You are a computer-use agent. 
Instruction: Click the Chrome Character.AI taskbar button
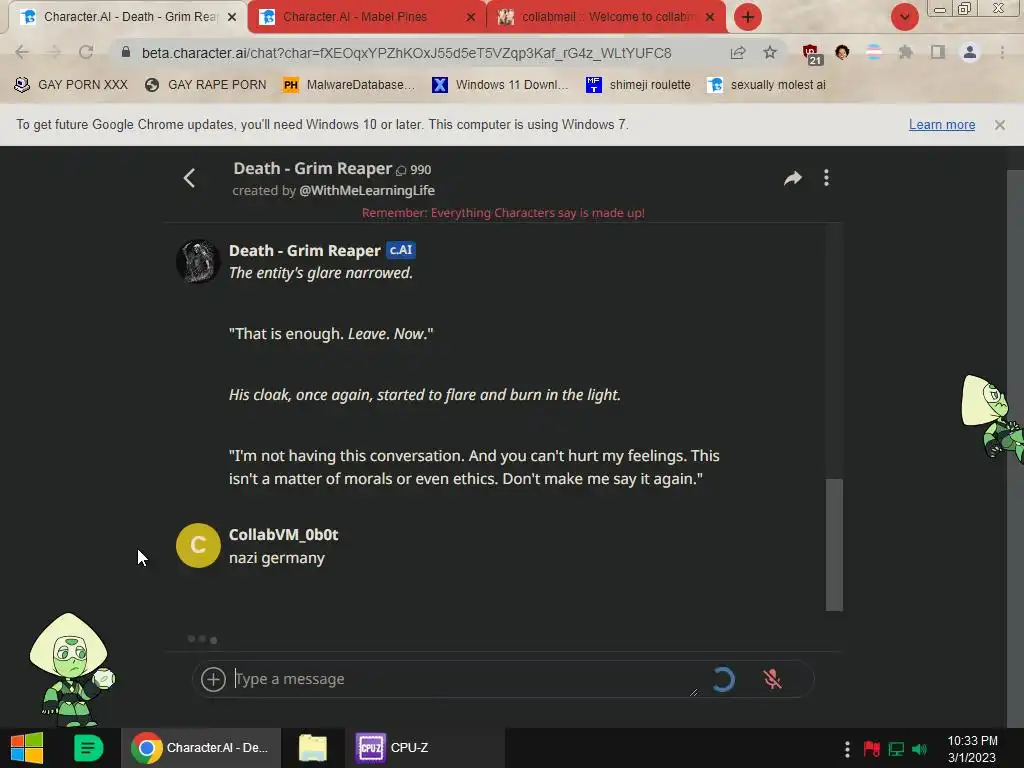coord(200,748)
